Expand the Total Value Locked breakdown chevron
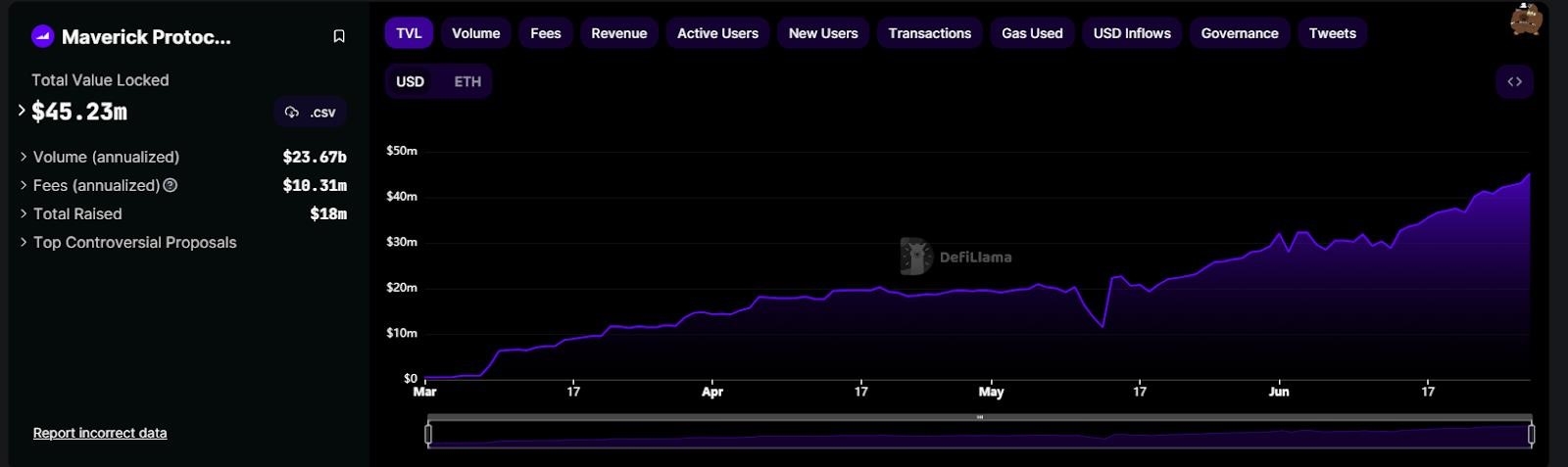The height and width of the screenshot is (467, 1568). point(22,110)
